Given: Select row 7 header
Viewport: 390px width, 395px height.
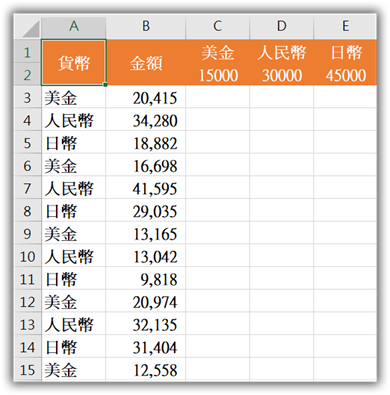Looking at the screenshot, I should [x=28, y=188].
